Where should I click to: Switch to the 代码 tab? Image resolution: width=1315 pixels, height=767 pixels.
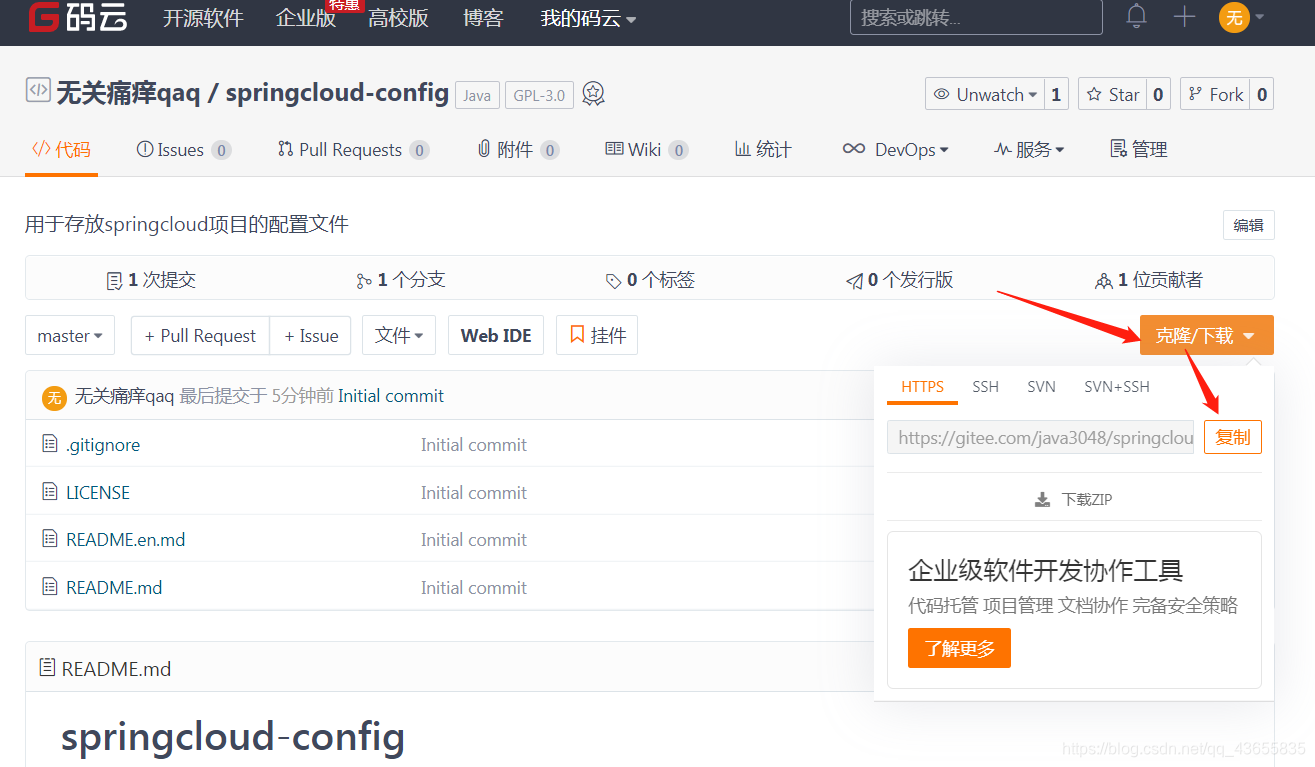point(61,149)
